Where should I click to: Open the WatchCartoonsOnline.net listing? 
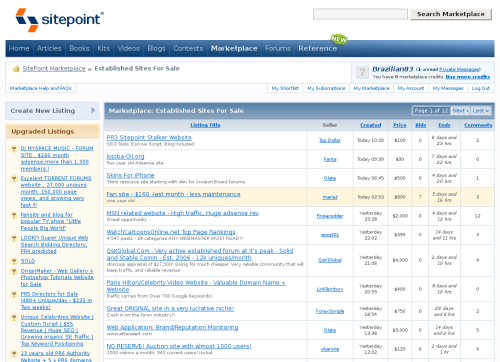[171, 232]
